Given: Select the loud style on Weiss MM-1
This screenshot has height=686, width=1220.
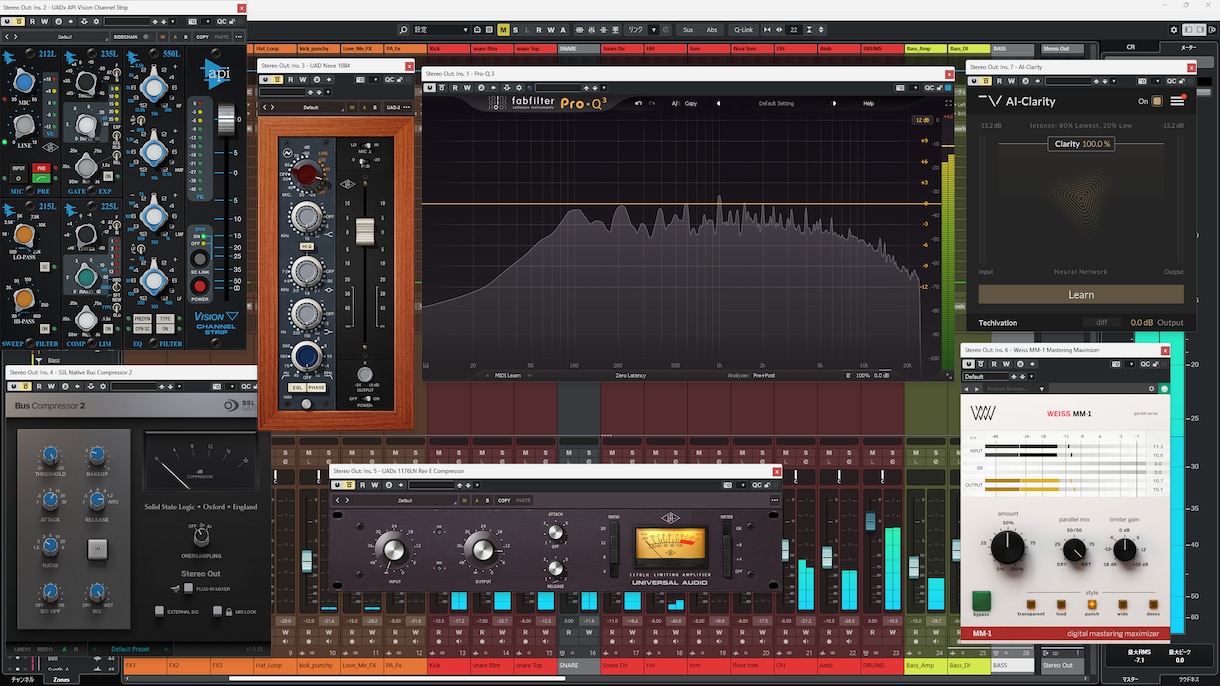Looking at the screenshot, I should tap(1062, 604).
